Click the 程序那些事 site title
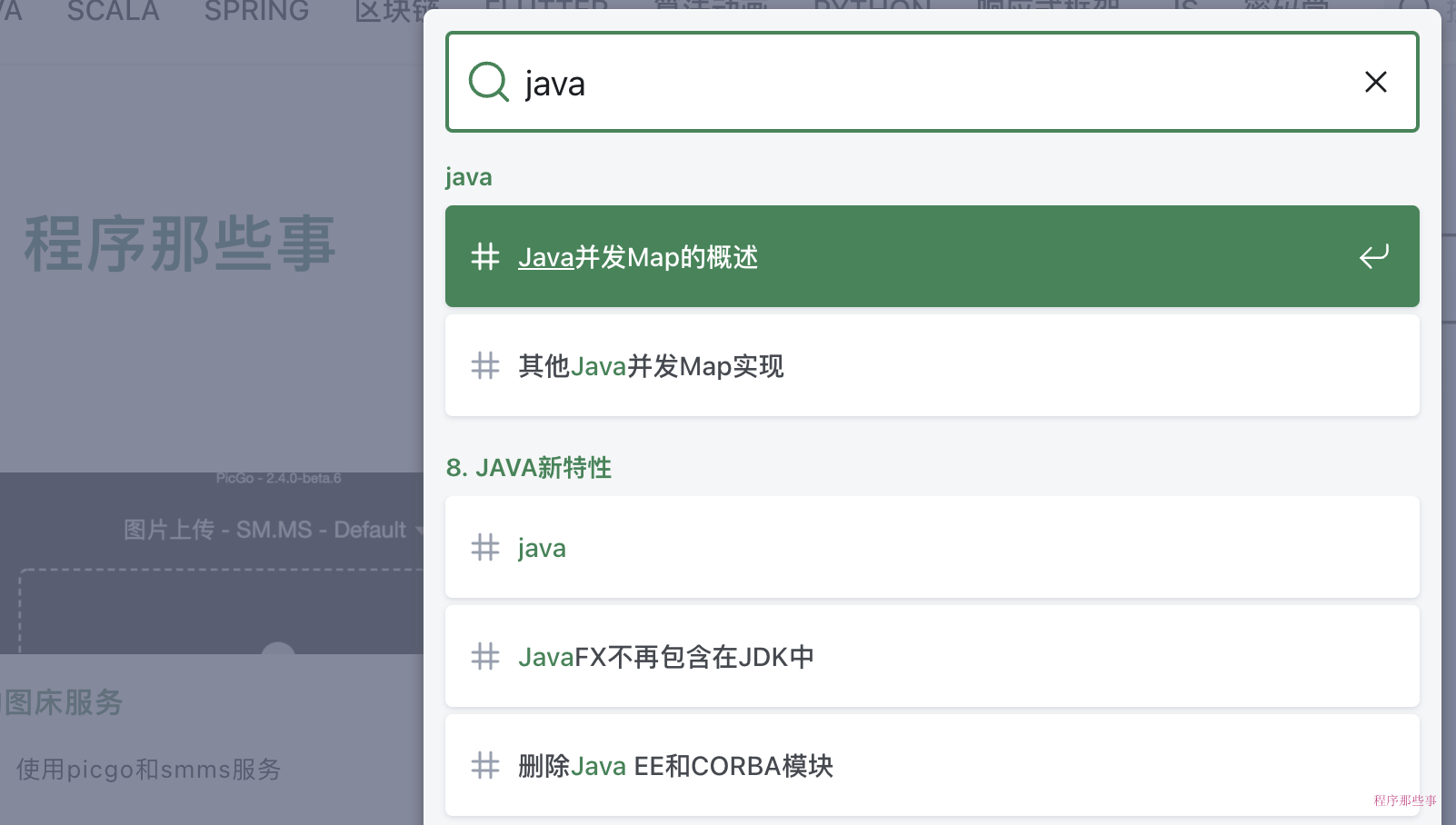 tap(180, 244)
